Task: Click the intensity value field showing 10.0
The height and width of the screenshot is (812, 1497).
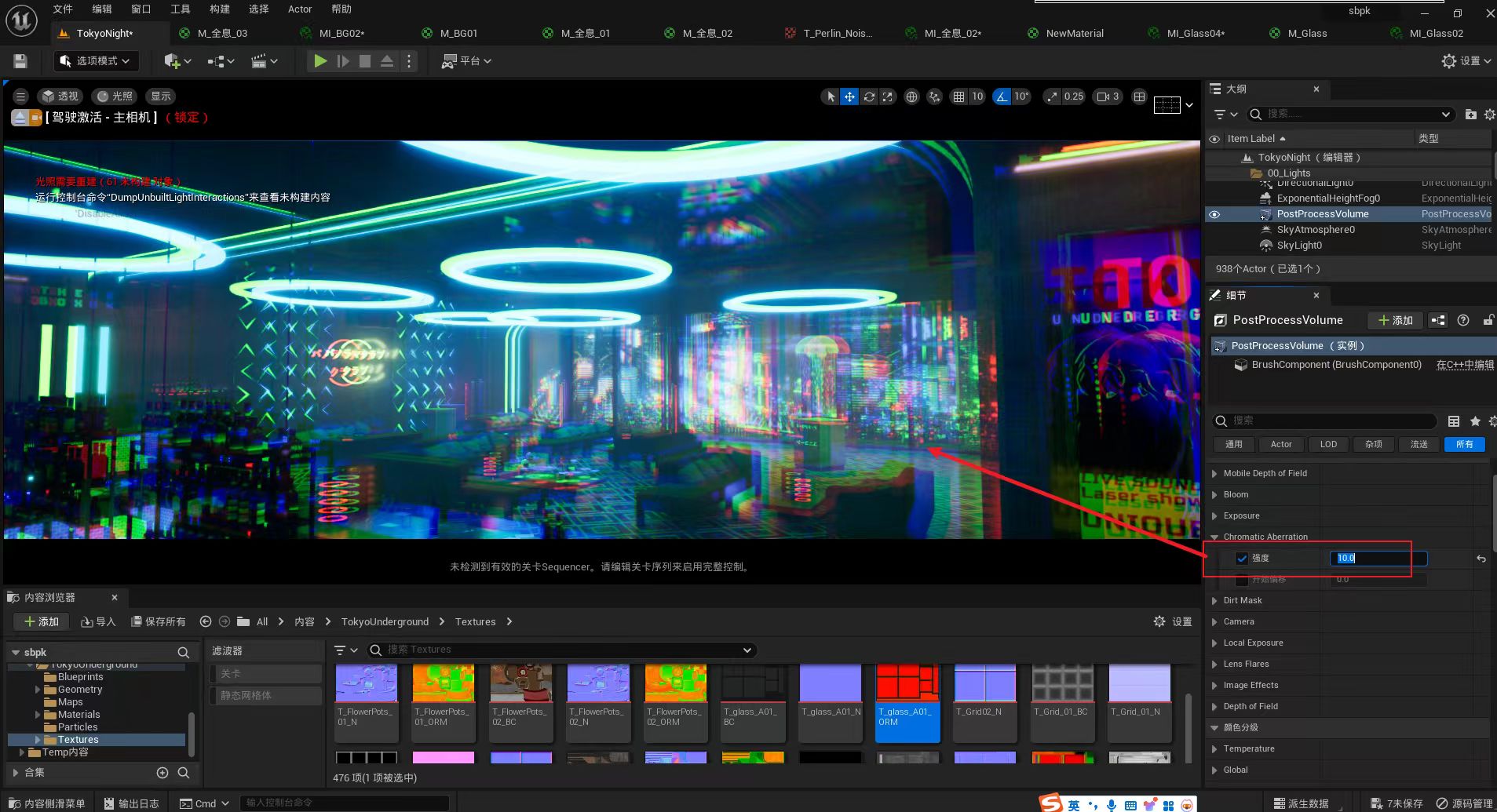Action: point(1378,559)
